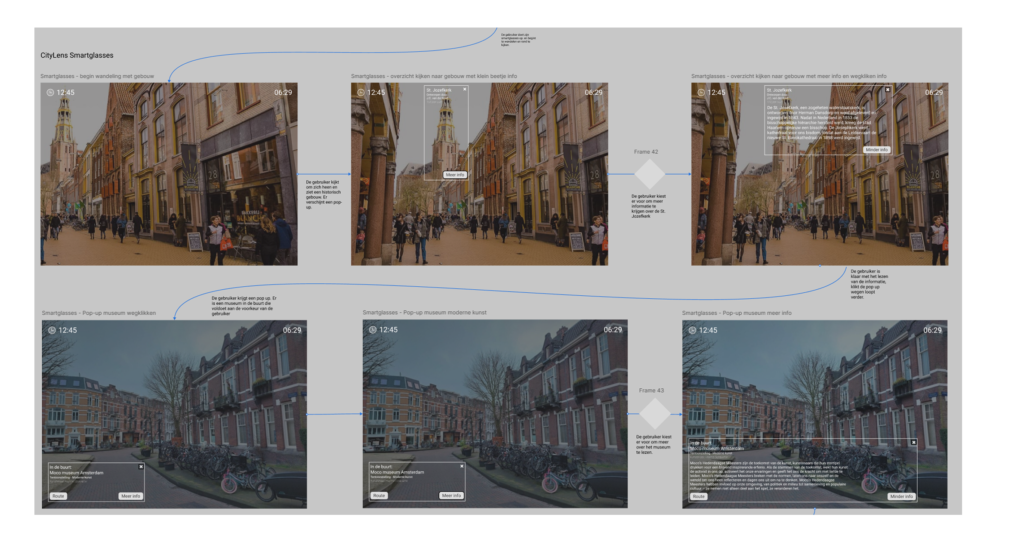The width and height of the screenshot is (1024, 551).
Task: Select frame label 'Smartglasses - Pop-up museum wegklikken'
Action: [99, 313]
